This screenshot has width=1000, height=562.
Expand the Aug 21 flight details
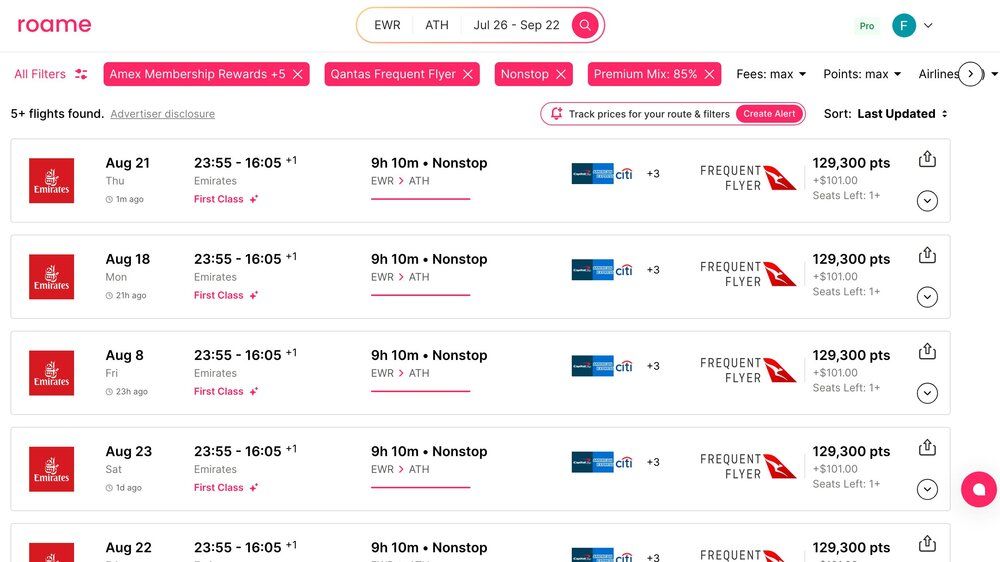(927, 201)
